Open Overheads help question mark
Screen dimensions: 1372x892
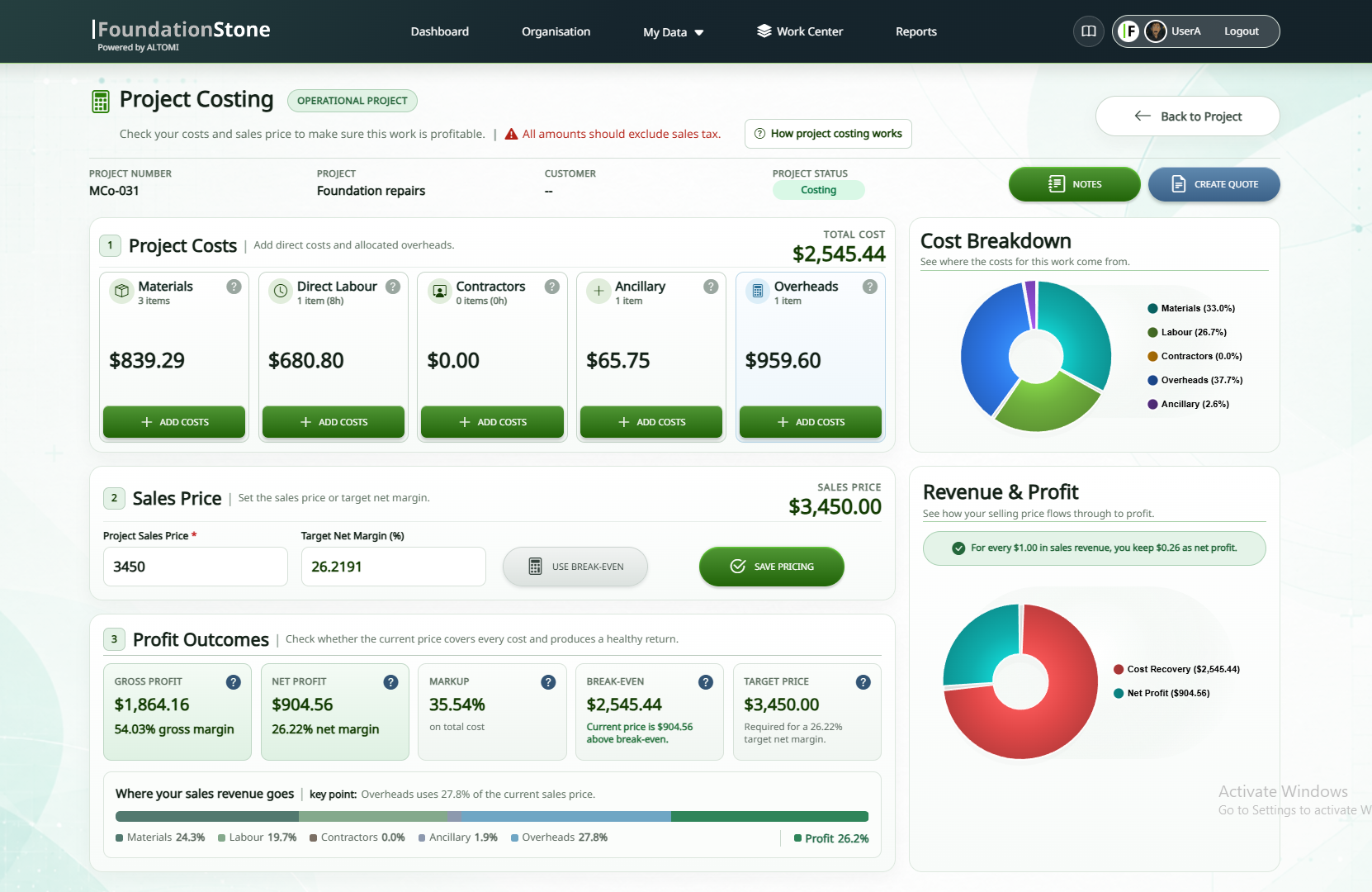pyautogui.click(x=870, y=287)
